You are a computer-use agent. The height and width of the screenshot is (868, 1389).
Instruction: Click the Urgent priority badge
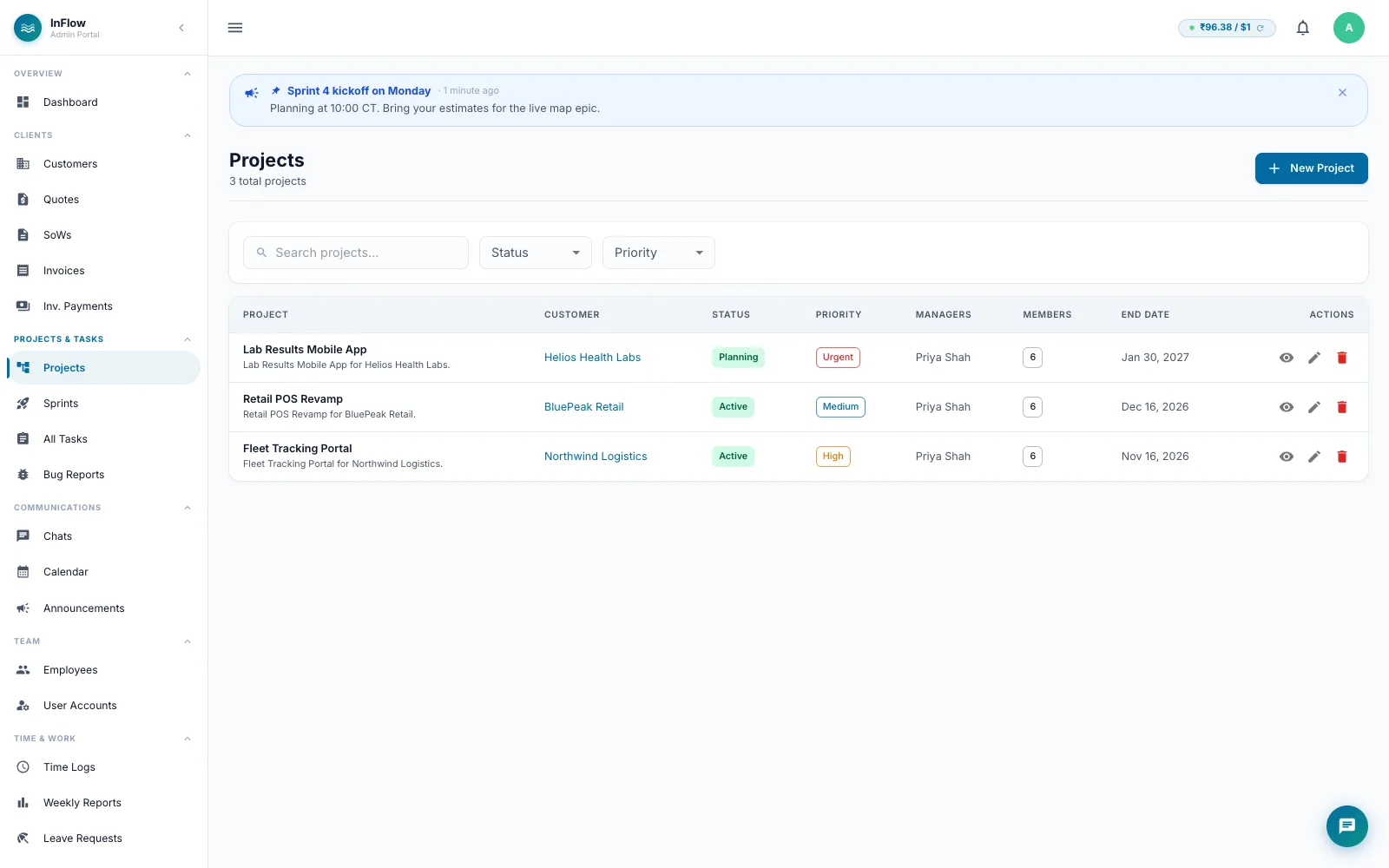click(x=838, y=358)
